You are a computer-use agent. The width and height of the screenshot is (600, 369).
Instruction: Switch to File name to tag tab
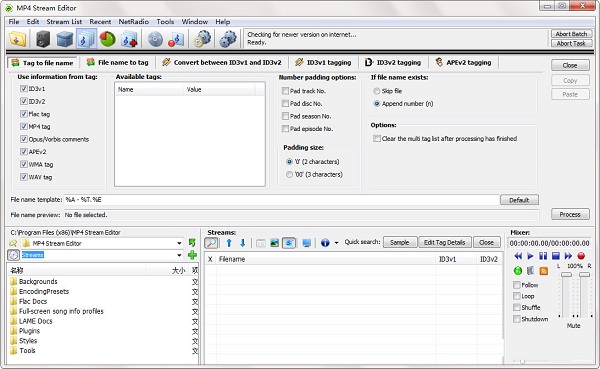click(x=117, y=62)
